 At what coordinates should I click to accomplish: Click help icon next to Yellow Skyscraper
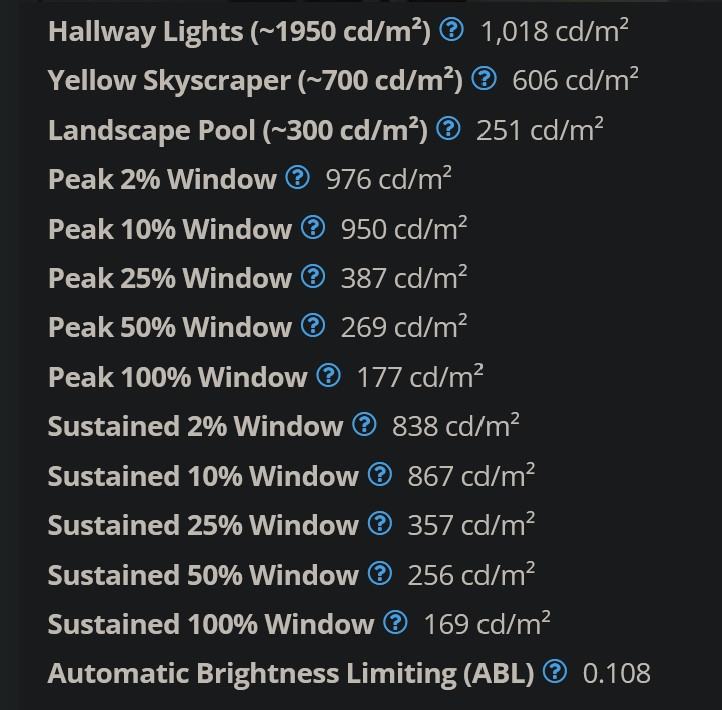pyautogui.click(x=484, y=79)
